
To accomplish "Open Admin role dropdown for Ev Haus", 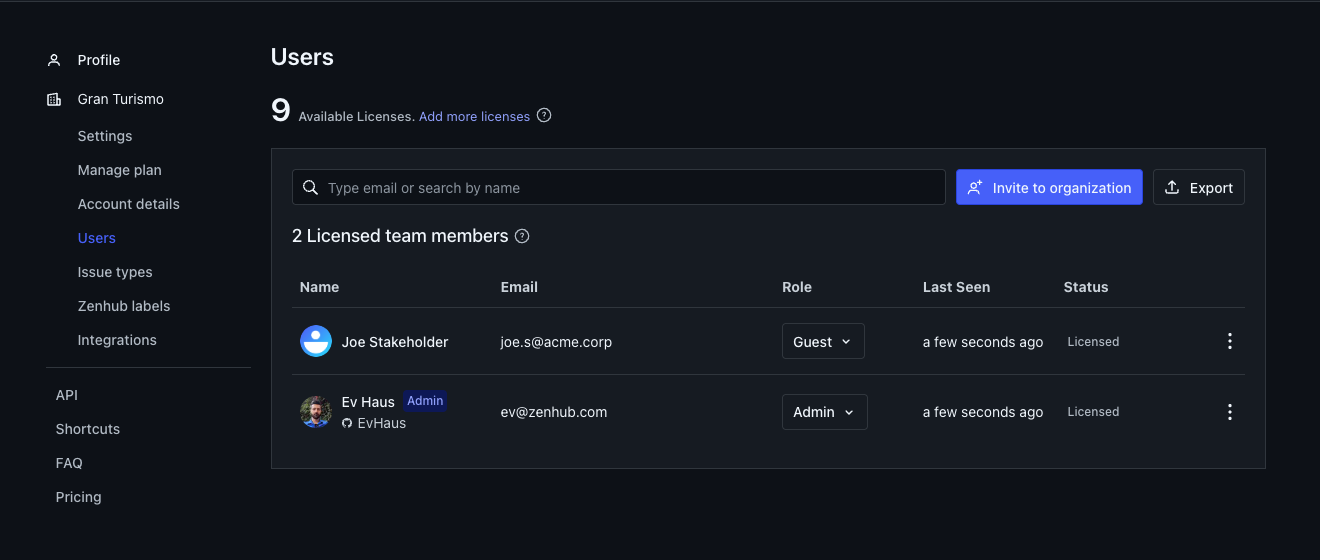I will [825, 412].
